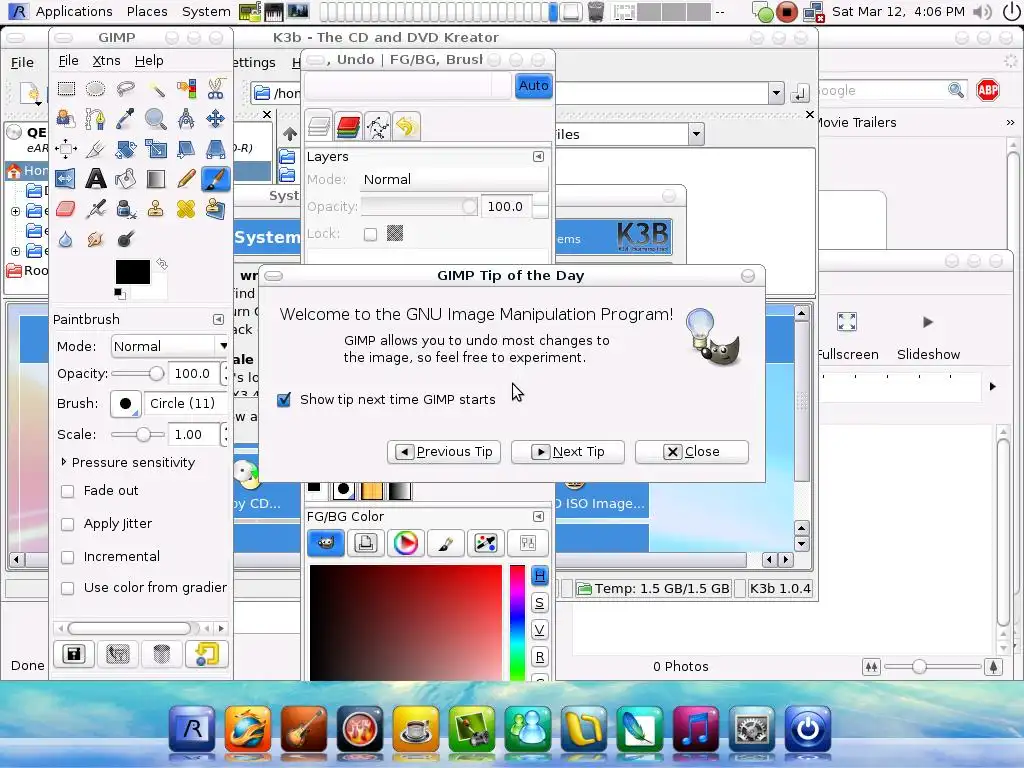Open the Paintbrush Mode dropdown

[x=170, y=346]
